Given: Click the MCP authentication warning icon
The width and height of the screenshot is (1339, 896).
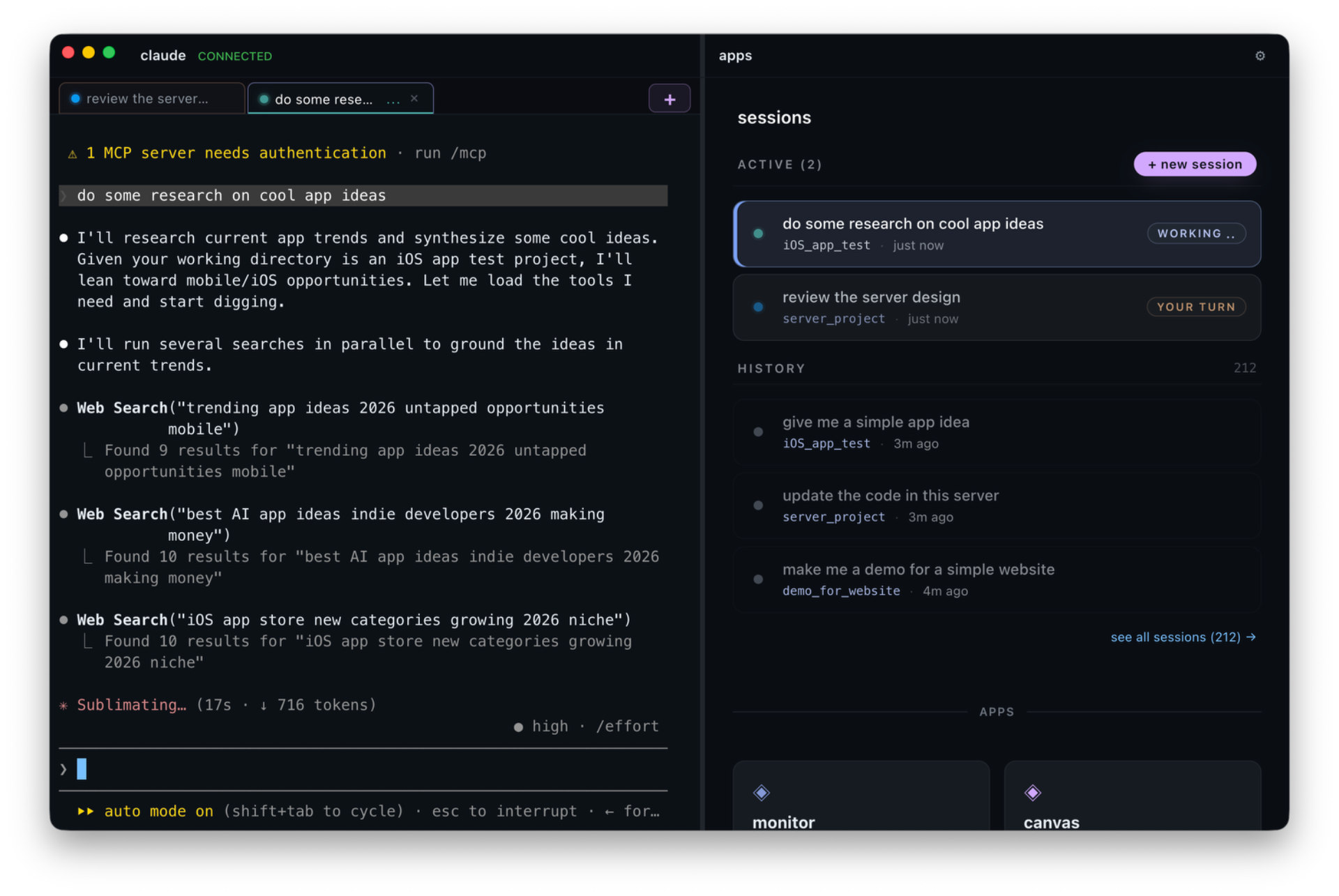Looking at the screenshot, I should pyautogui.click(x=72, y=154).
